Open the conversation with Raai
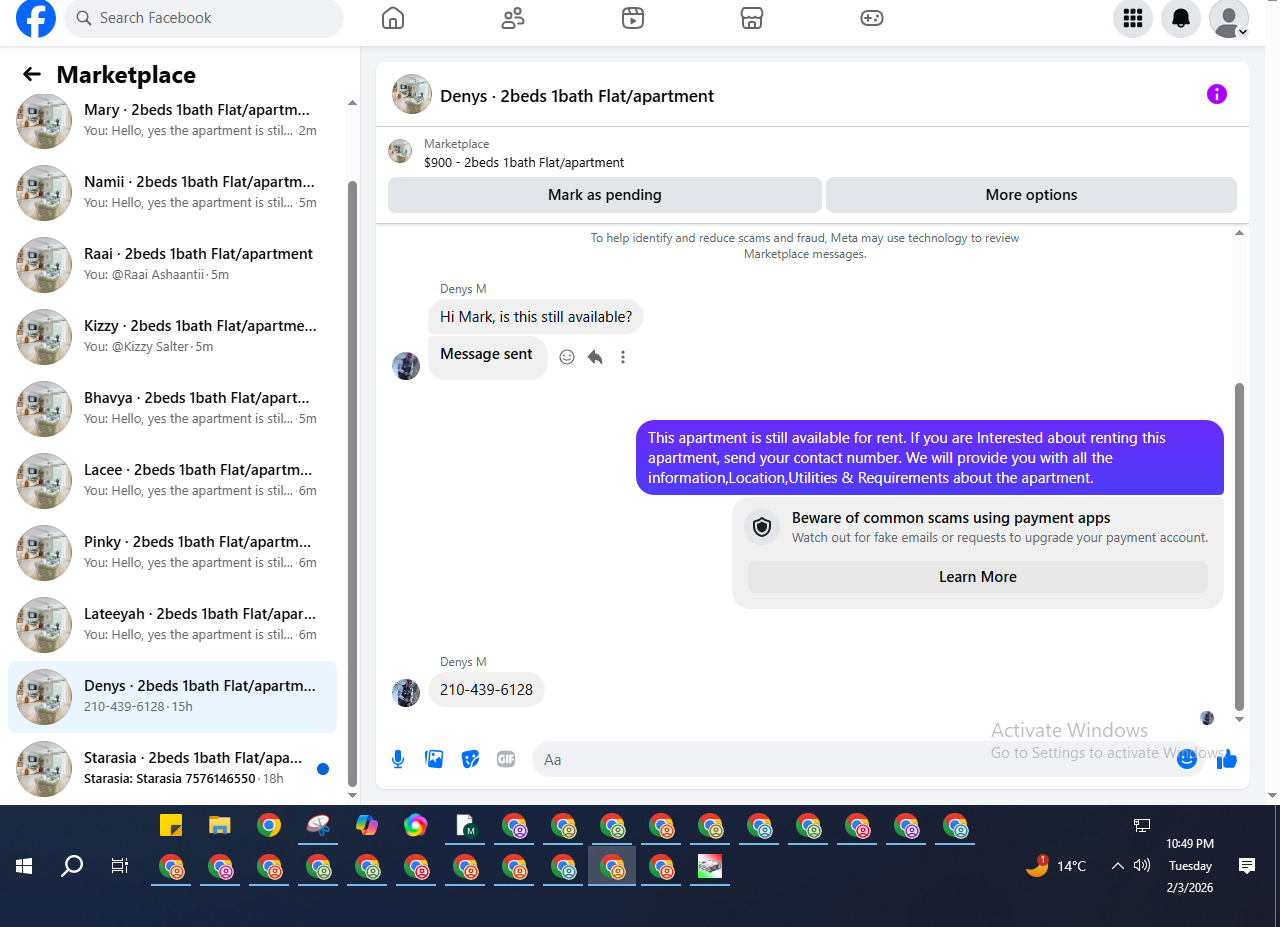 [172, 264]
